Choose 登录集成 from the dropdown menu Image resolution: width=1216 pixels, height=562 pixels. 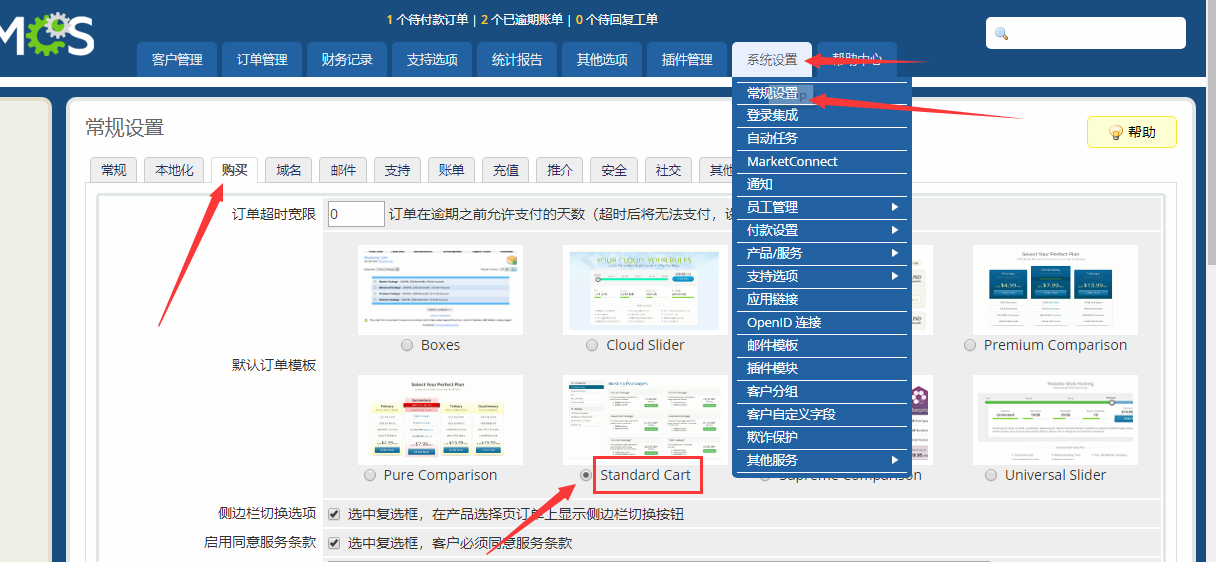tap(822, 115)
